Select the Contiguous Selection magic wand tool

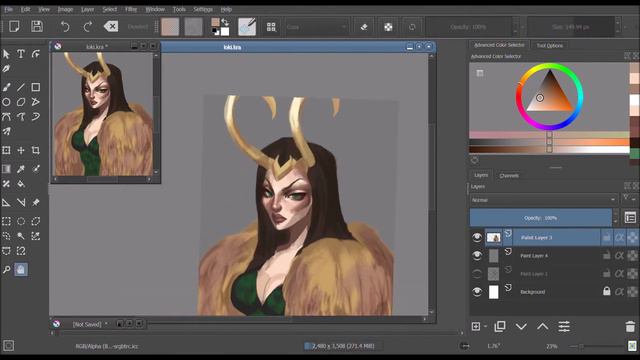coord(21,236)
